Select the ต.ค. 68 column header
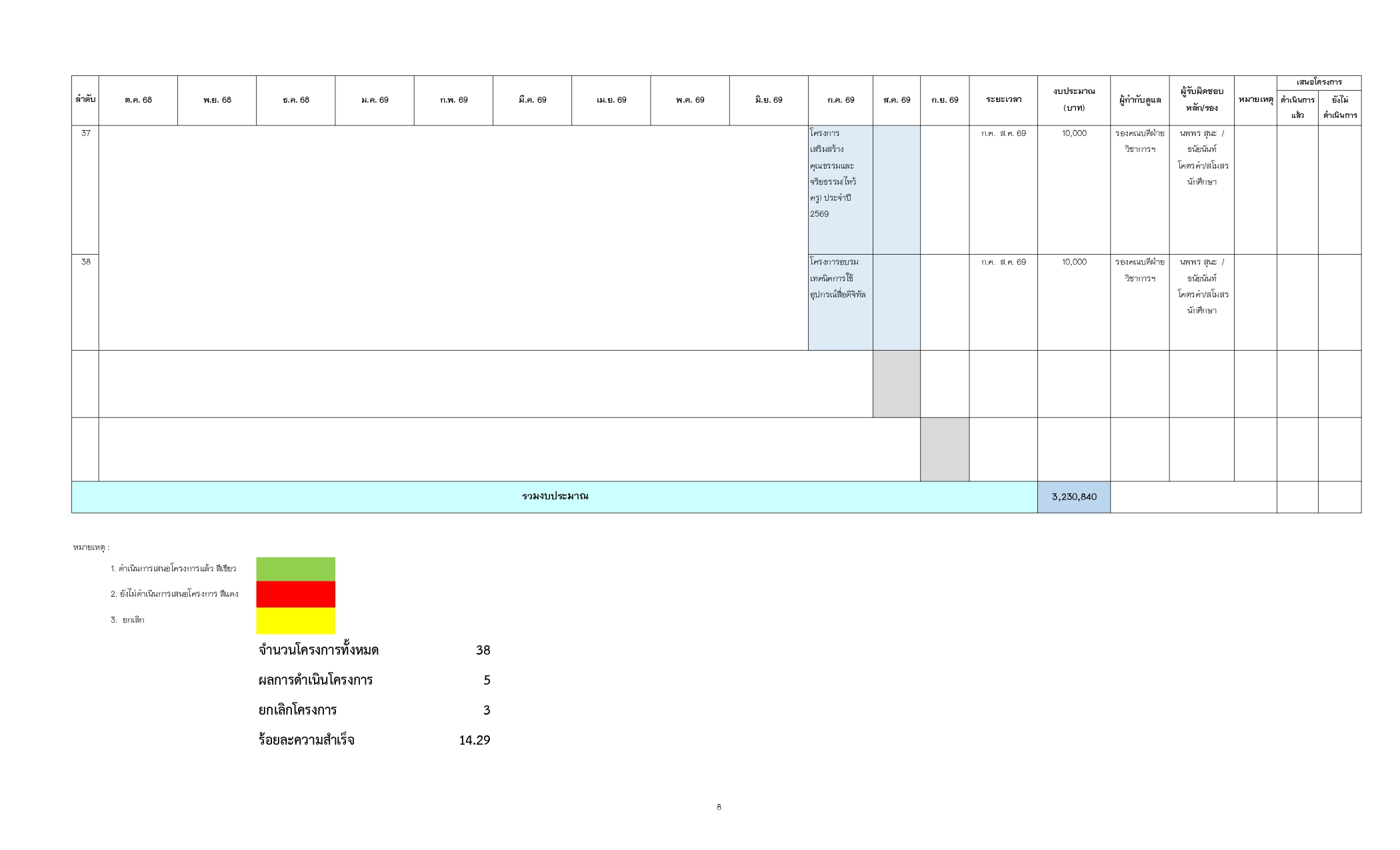The width and height of the screenshot is (1400, 850). tap(138, 100)
